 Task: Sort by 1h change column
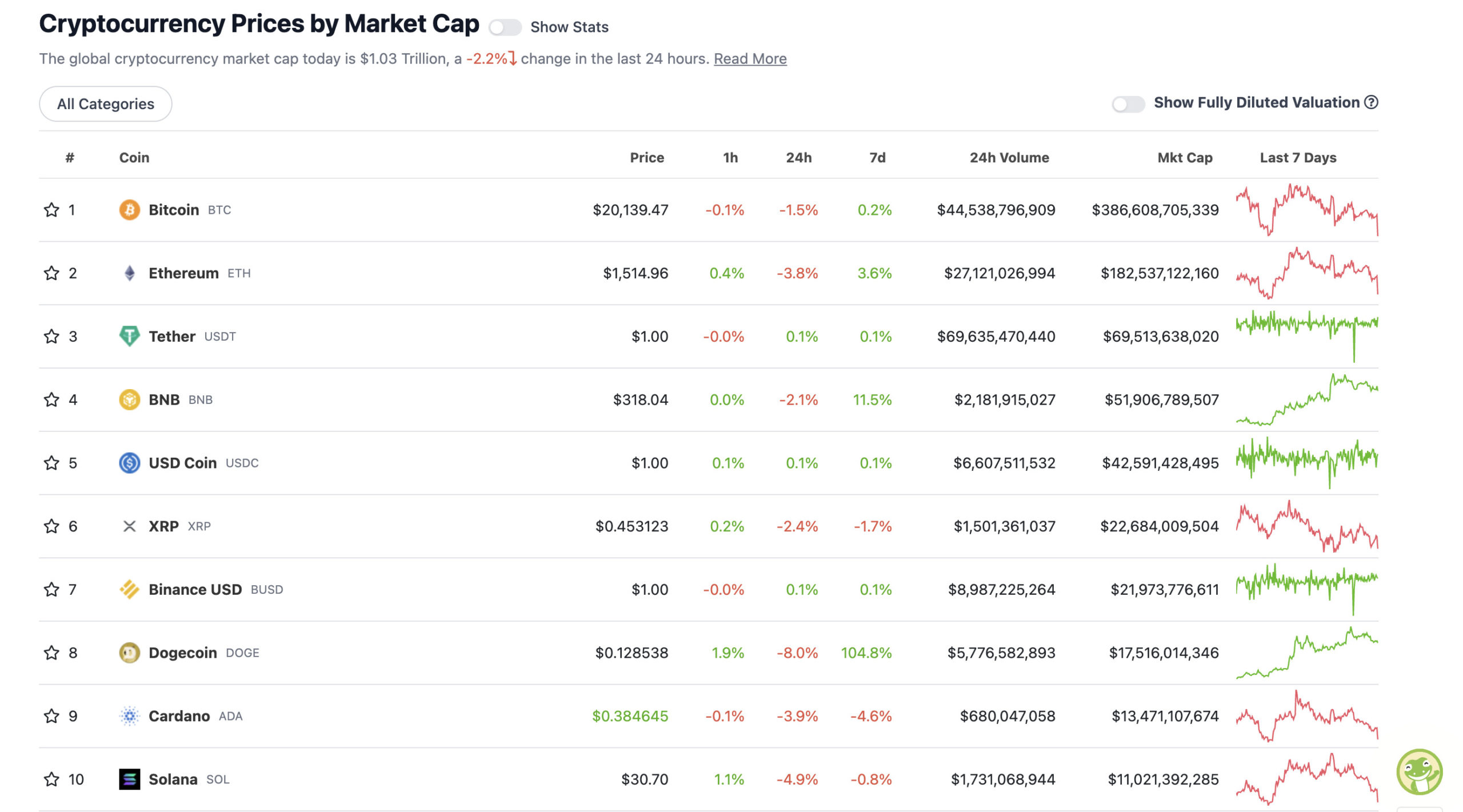click(730, 158)
